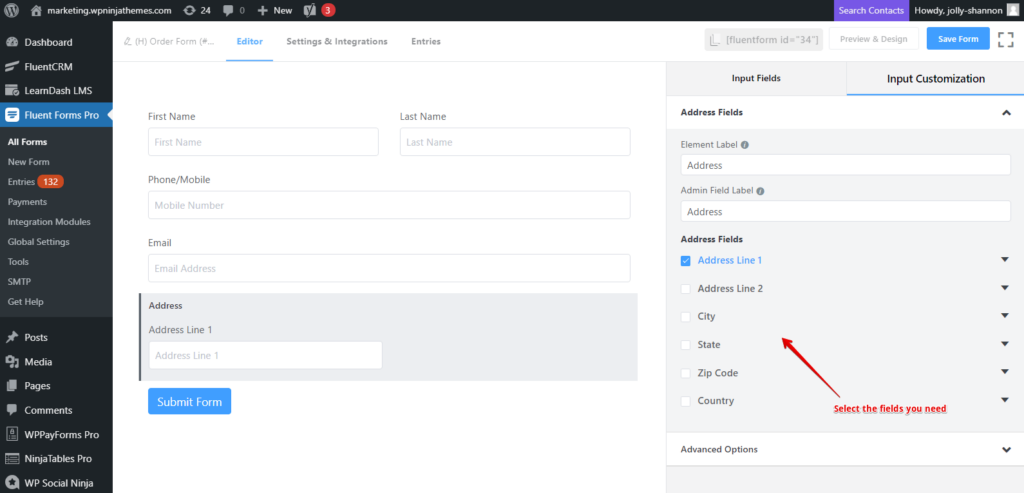Expand Address Line 2 options arrow
This screenshot has height=493, width=1024.
1005,287
